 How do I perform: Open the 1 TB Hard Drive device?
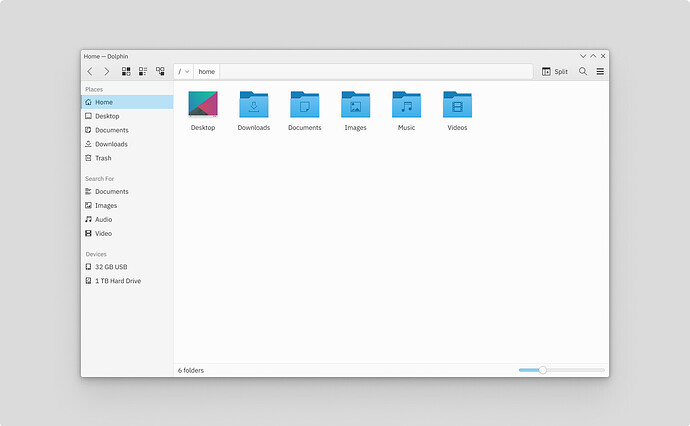pyautogui.click(x=117, y=281)
